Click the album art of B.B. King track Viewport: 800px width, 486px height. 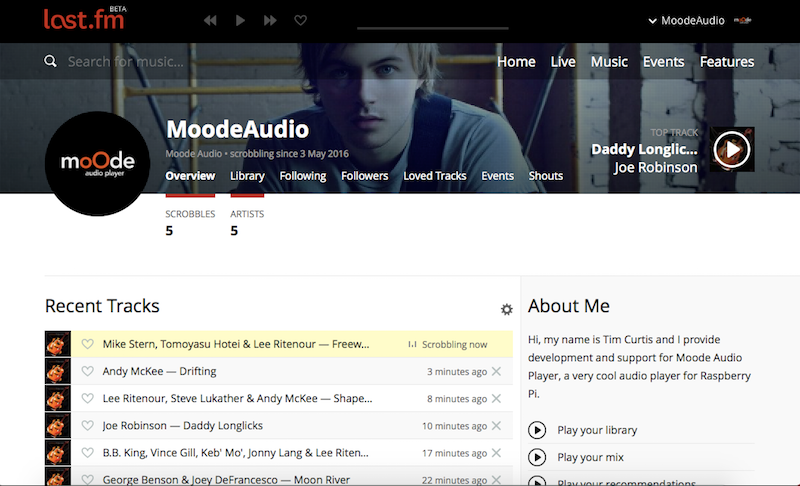pyautogui.click(x=58, y=452)
